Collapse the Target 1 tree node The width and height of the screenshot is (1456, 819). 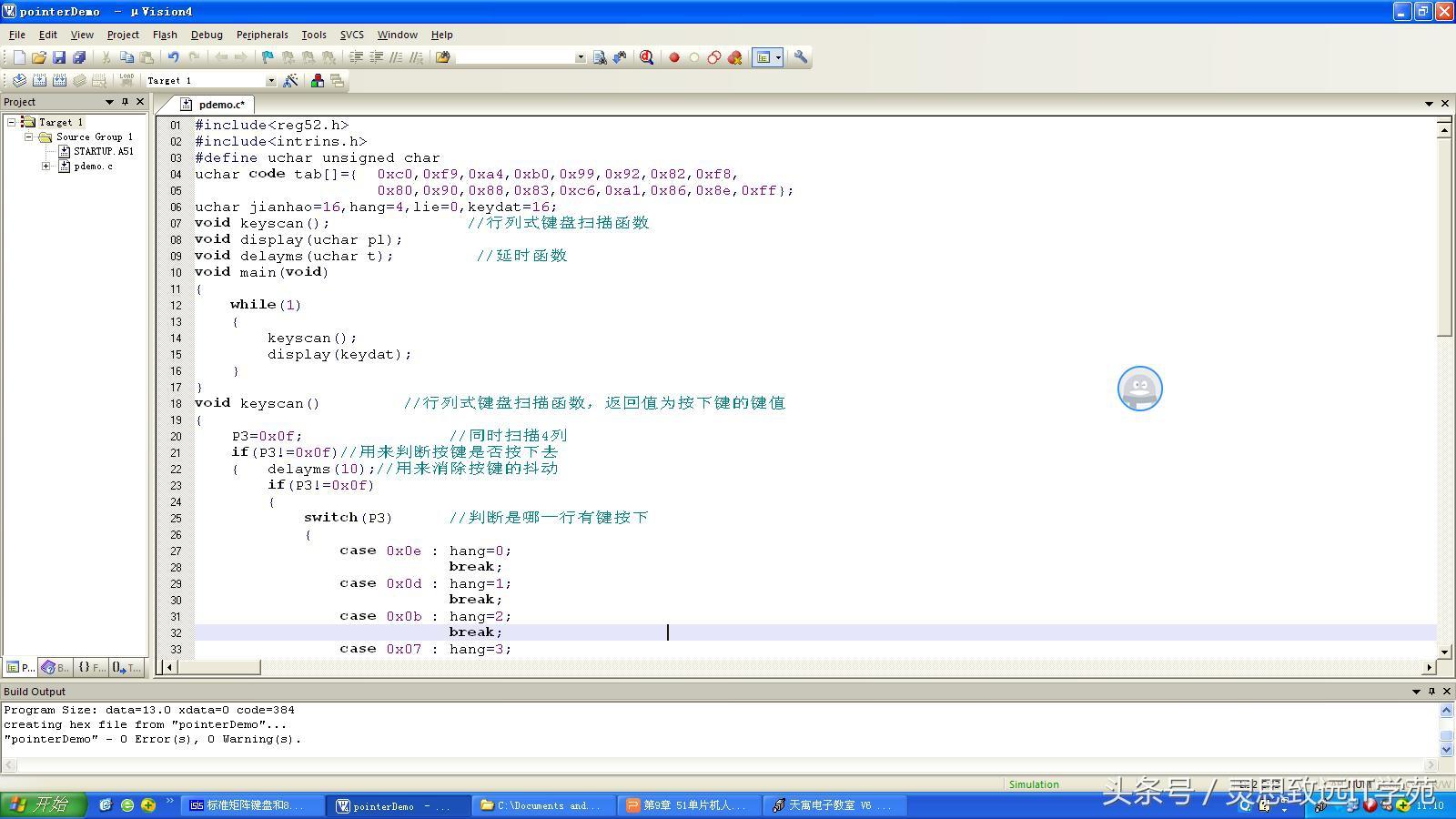(12, 122)
